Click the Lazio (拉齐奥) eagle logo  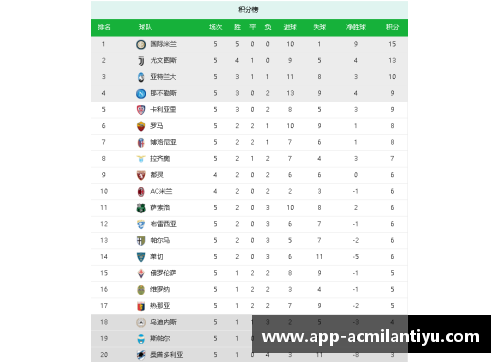141,159
